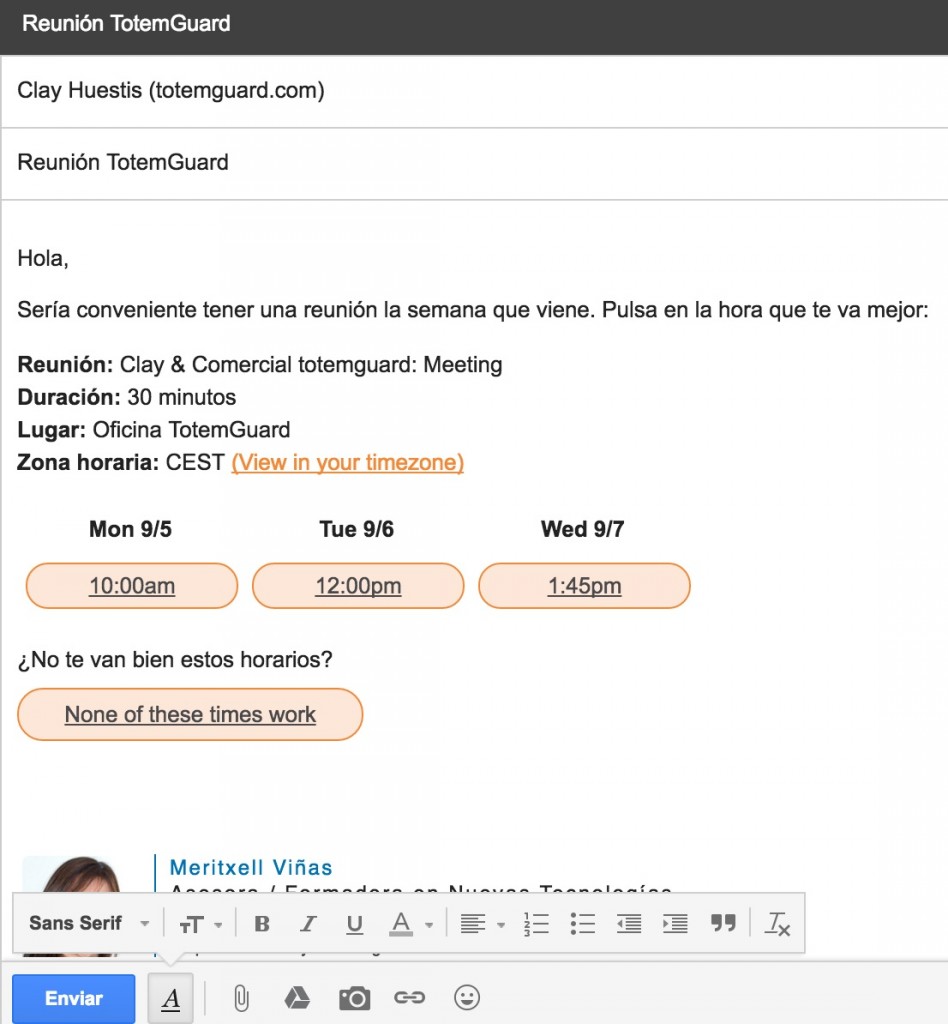This screenshot has width=948, height=1024.
Task: Click None of these times work
Action: click(190, 714)
